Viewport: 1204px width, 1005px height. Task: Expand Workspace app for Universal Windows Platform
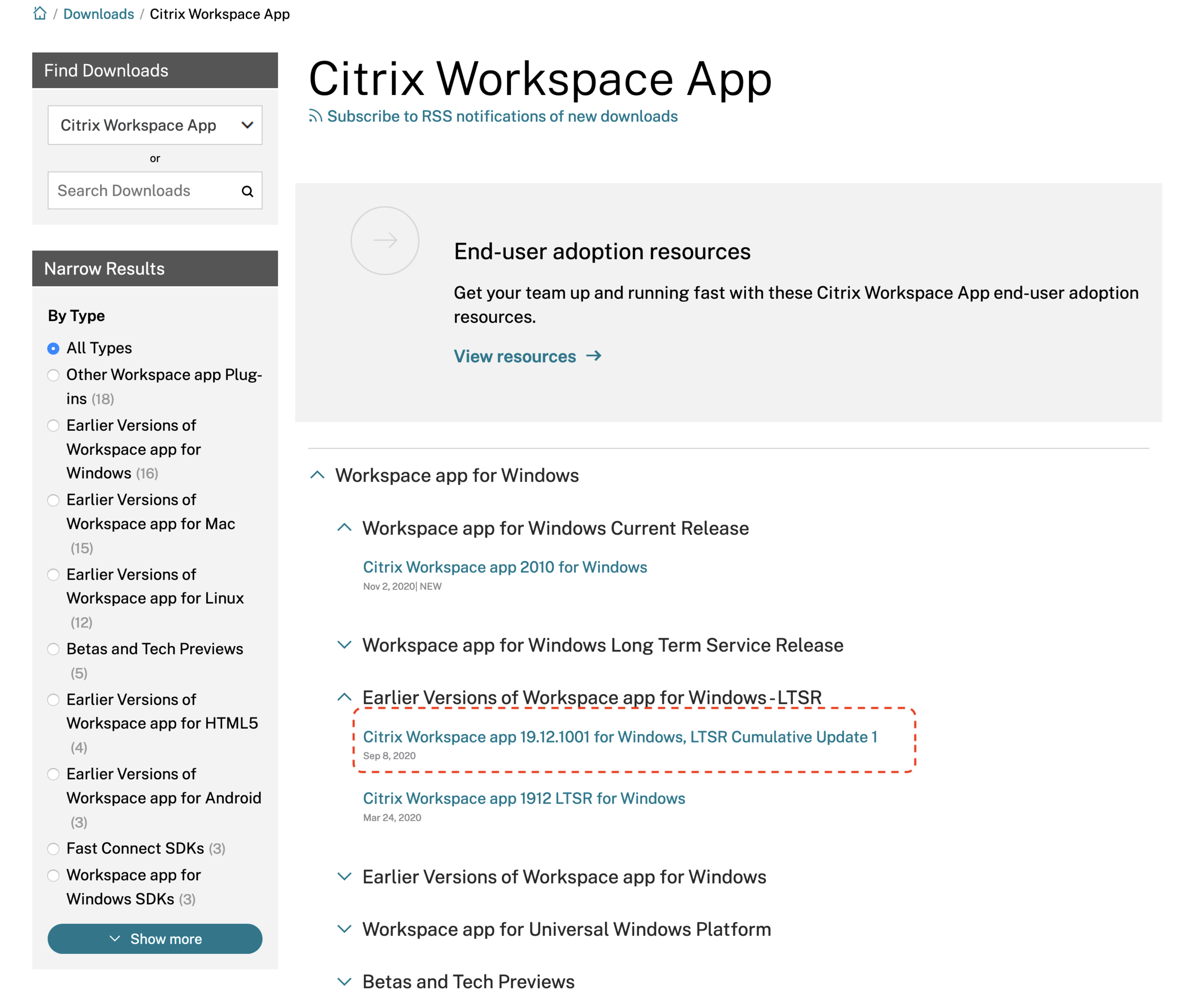[344, 929]
